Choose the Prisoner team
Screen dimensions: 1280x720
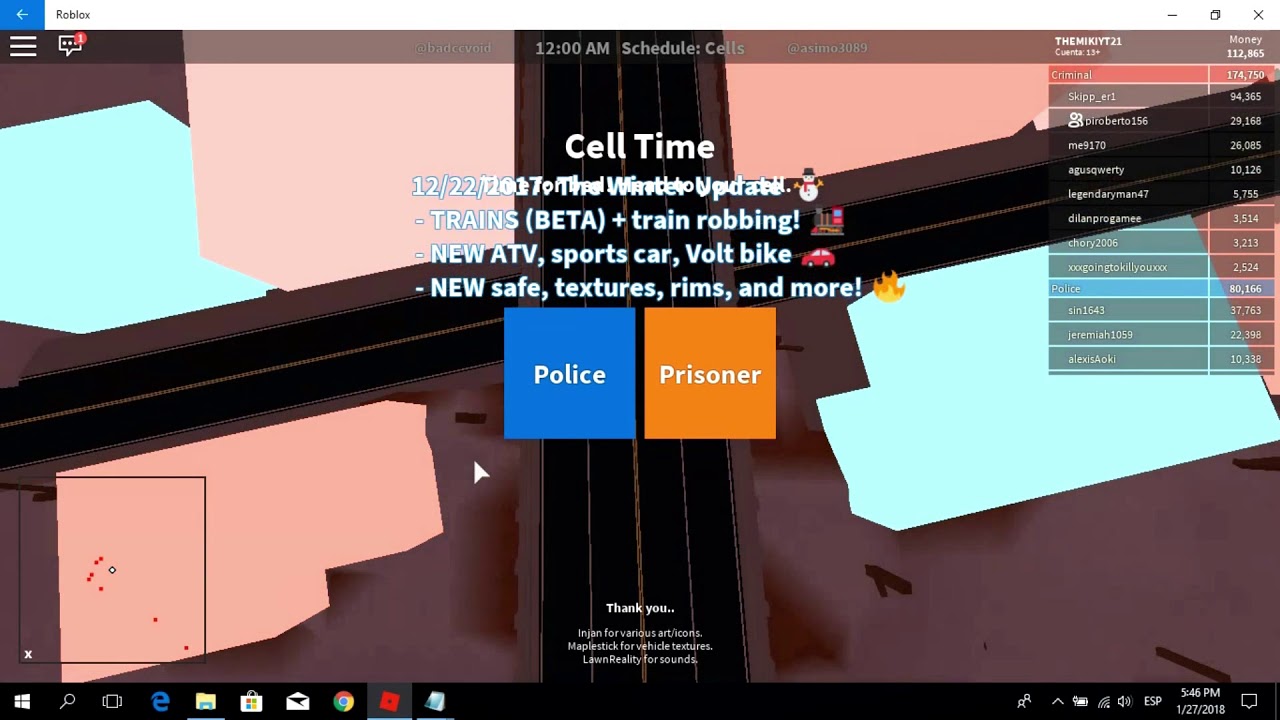coord(710,374)
